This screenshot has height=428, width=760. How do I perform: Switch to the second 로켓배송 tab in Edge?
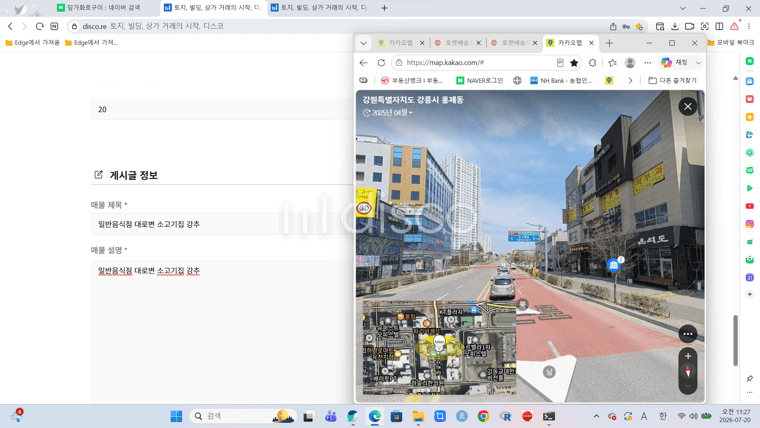(514, 43)
